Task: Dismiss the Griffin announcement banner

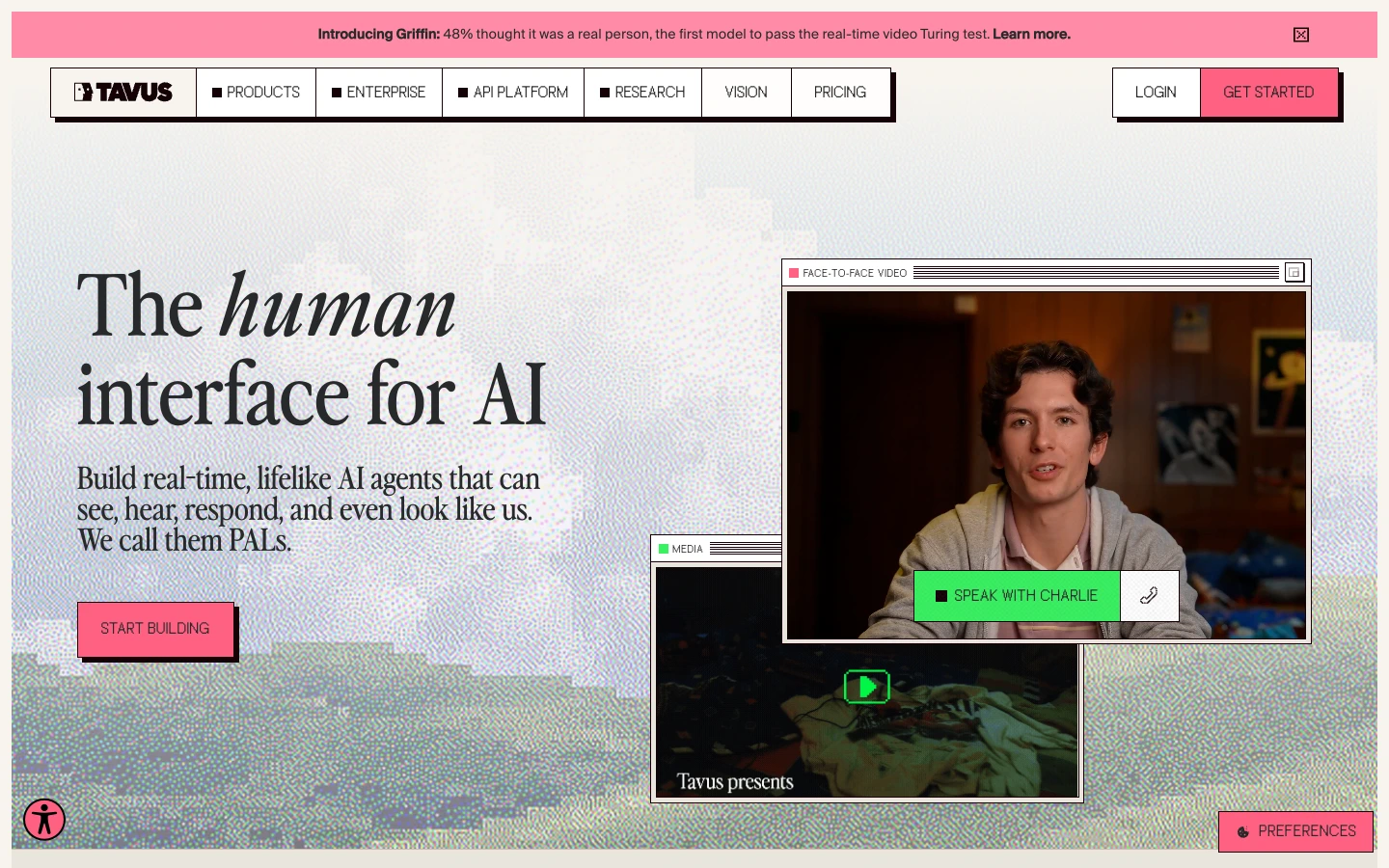Action: pos(1301,35)
